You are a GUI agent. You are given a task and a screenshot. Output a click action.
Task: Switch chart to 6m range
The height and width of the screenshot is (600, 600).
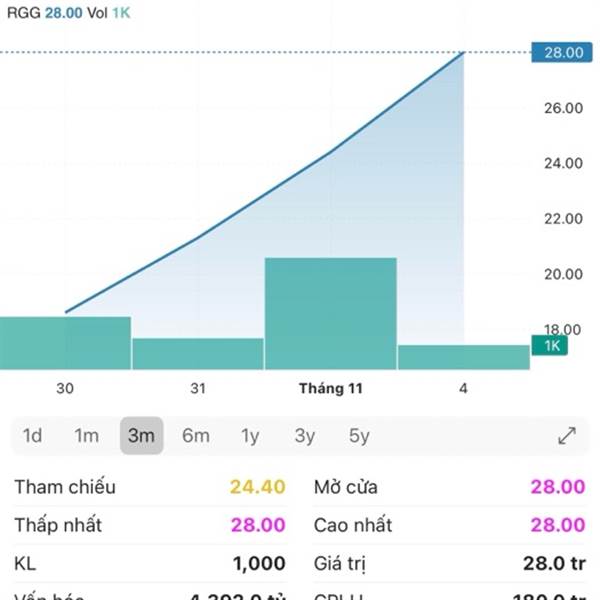[x=196, y=436]
